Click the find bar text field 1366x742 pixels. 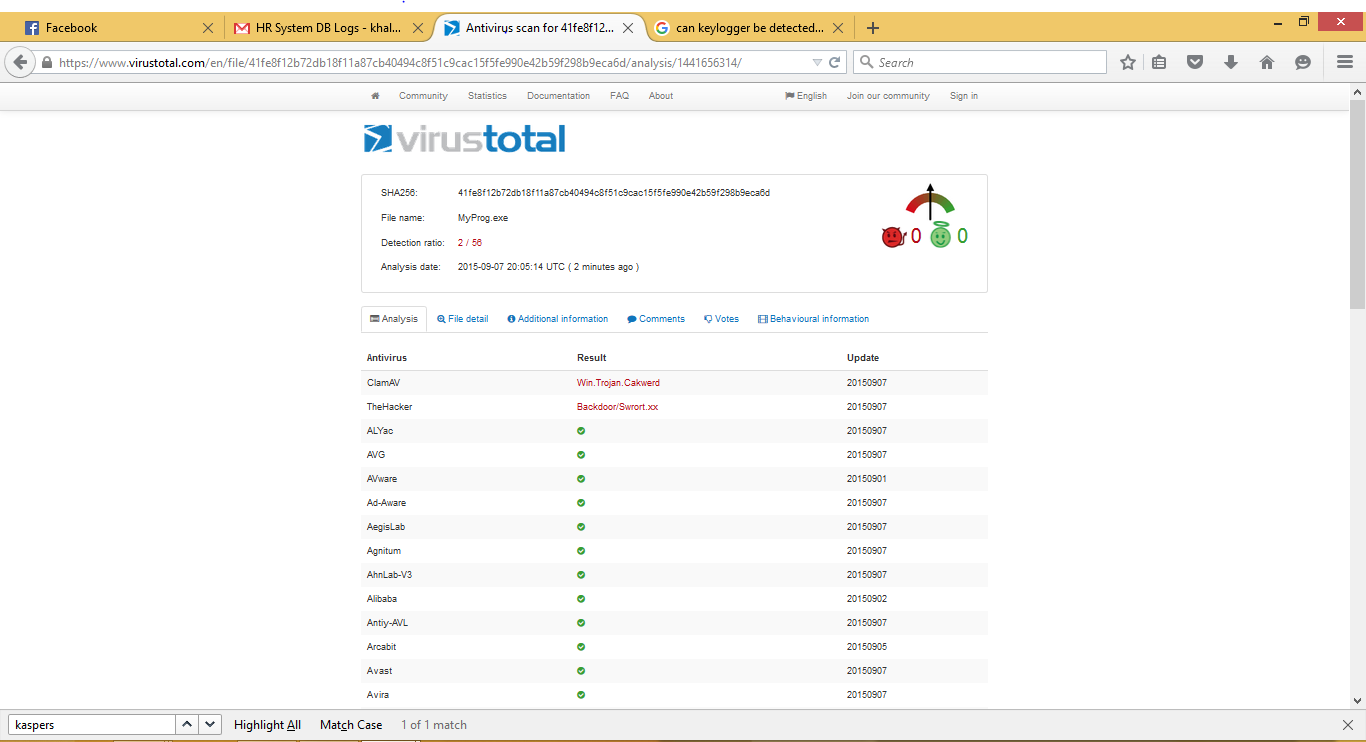coord(92,725)
